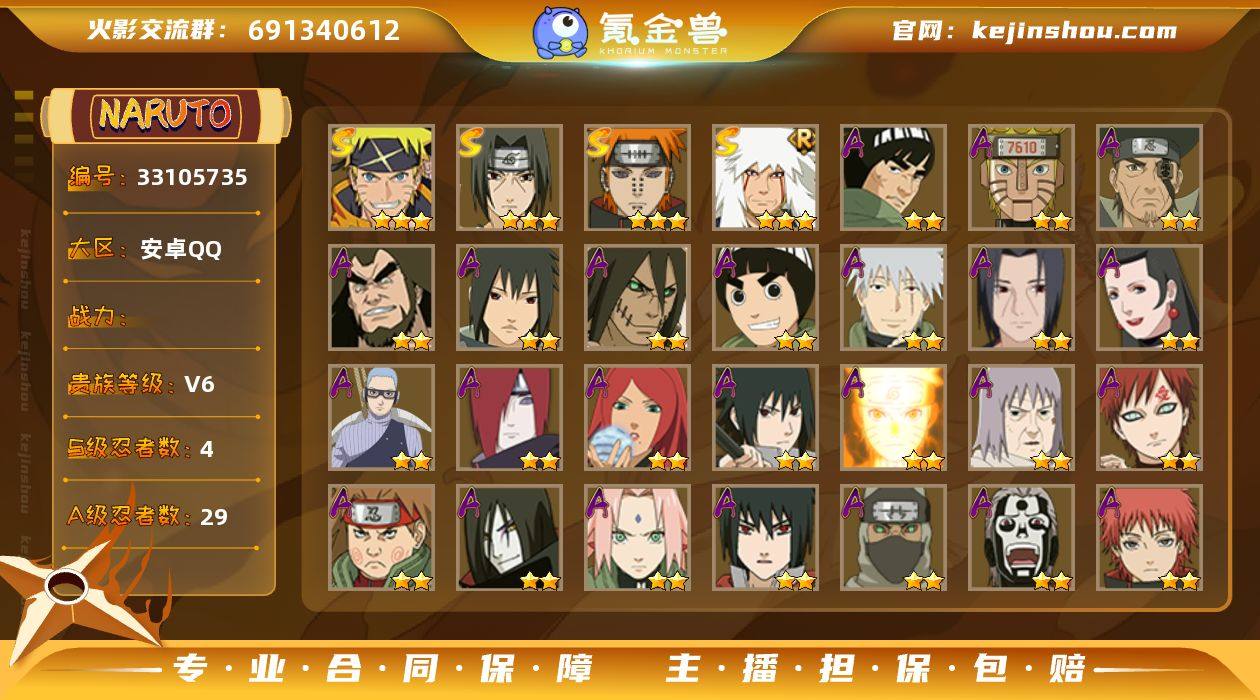
Task: Select the white-haired Jiraiya S-rank card
Action: click(765, 178)
